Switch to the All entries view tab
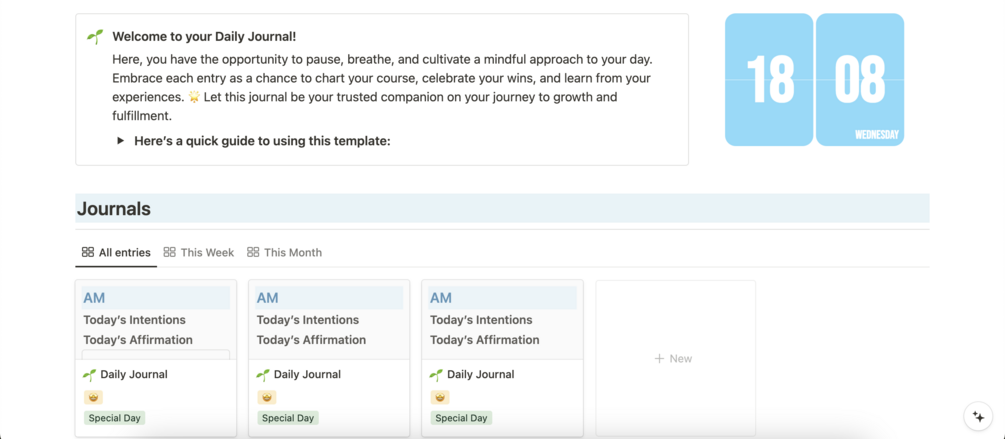Viewport: 1005px width, 439px height. pyautogui.click(x=116, y=253)
